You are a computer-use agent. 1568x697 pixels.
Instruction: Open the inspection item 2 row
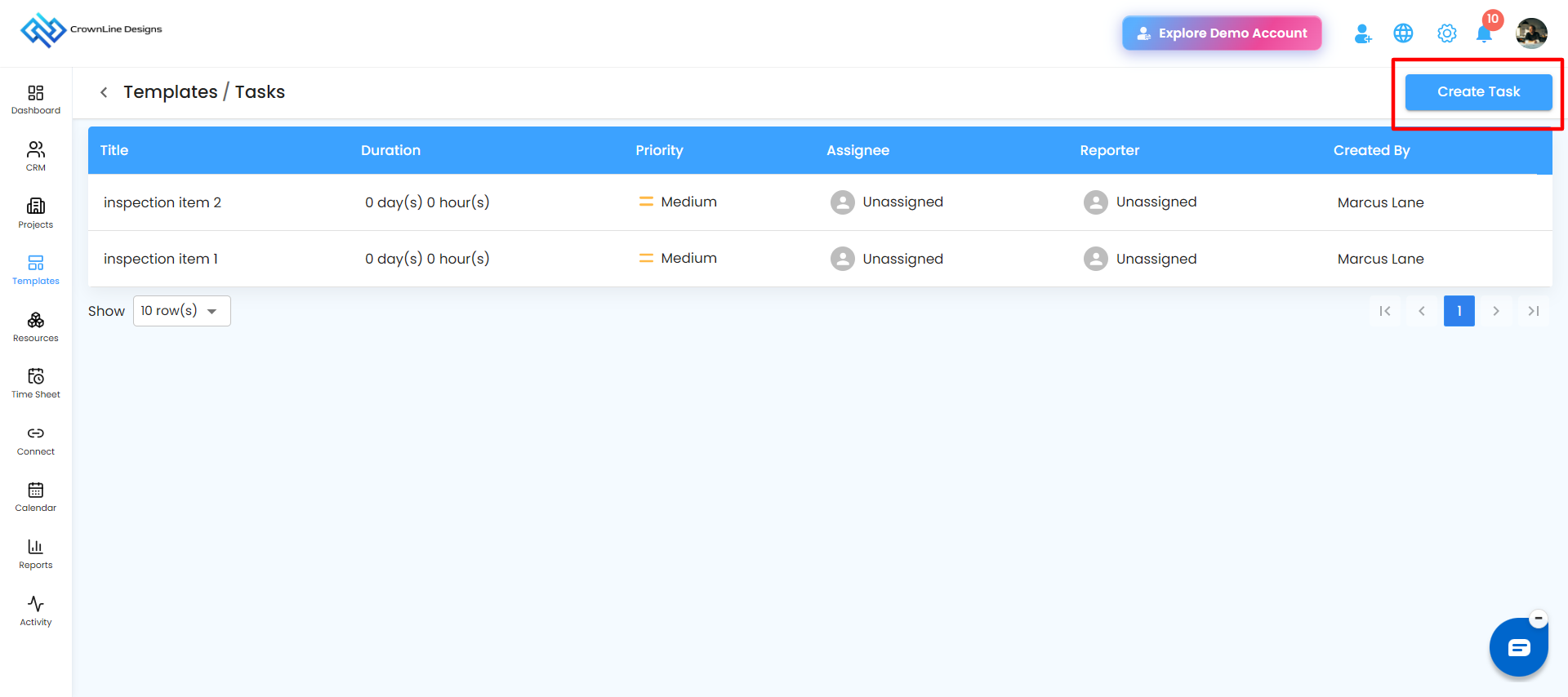[x=820, y=202]
